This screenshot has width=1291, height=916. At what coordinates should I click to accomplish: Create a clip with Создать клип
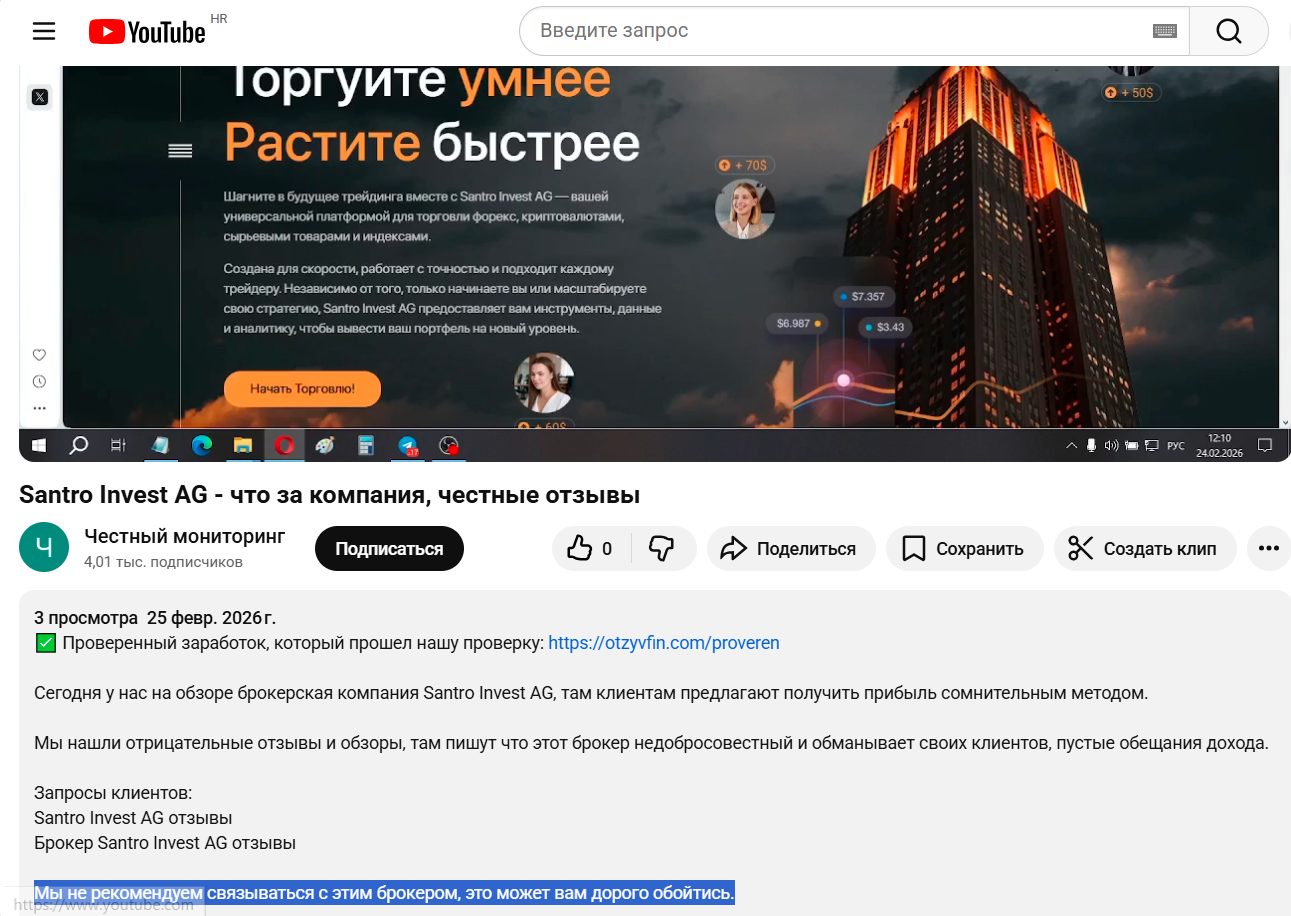point(1144,548)
